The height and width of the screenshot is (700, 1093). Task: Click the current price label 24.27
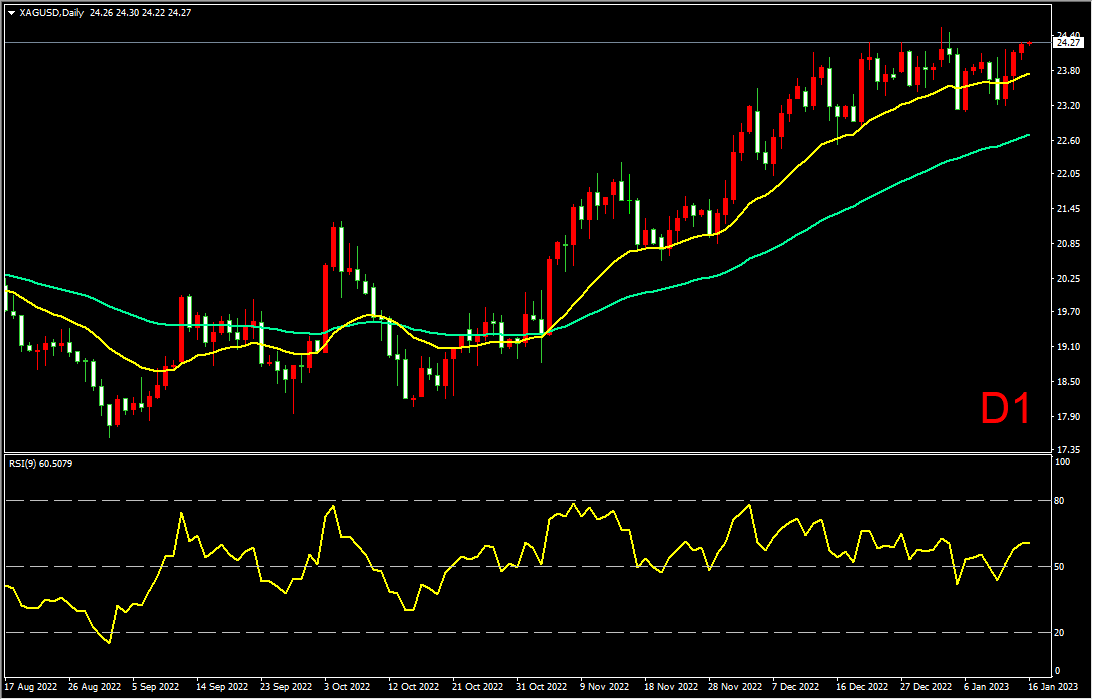coord(1069,43)
